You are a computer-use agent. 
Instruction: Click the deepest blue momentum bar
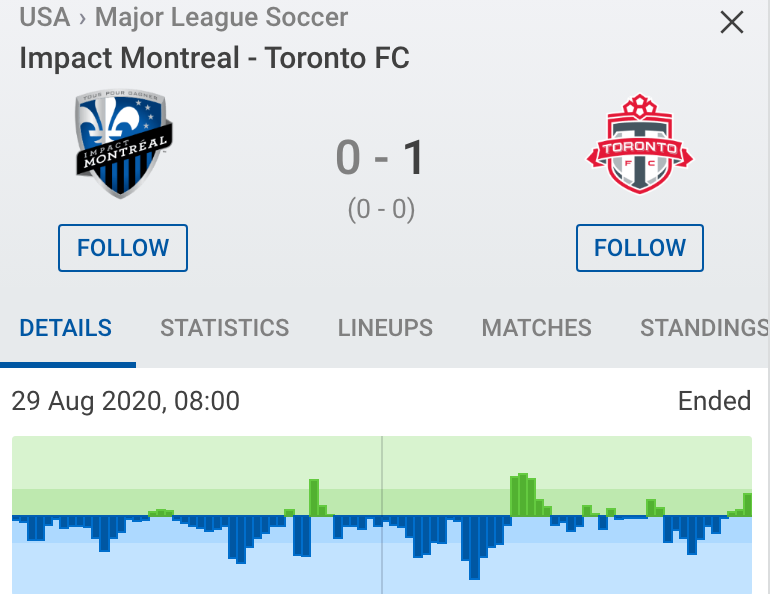474,547
